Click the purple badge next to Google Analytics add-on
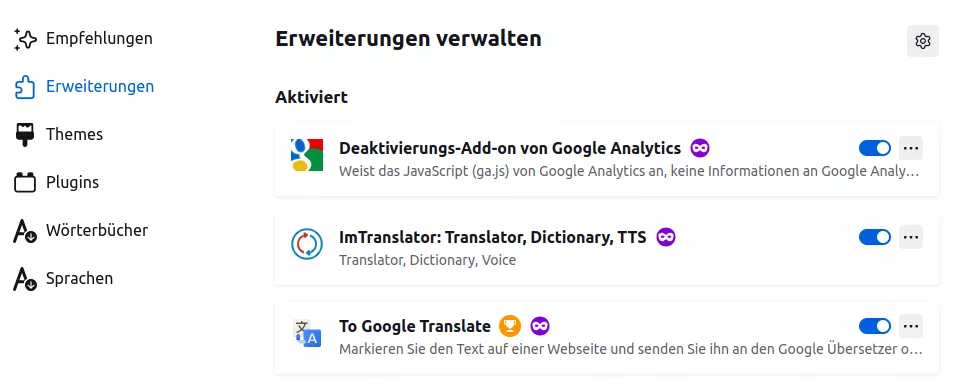This screenshot has width=961, height=391. point(700,148)
